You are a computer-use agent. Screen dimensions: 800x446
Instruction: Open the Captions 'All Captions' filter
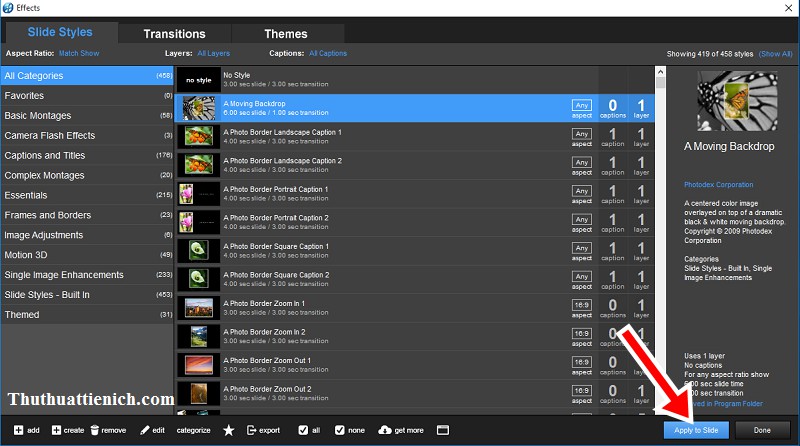[x=328, y=53]
